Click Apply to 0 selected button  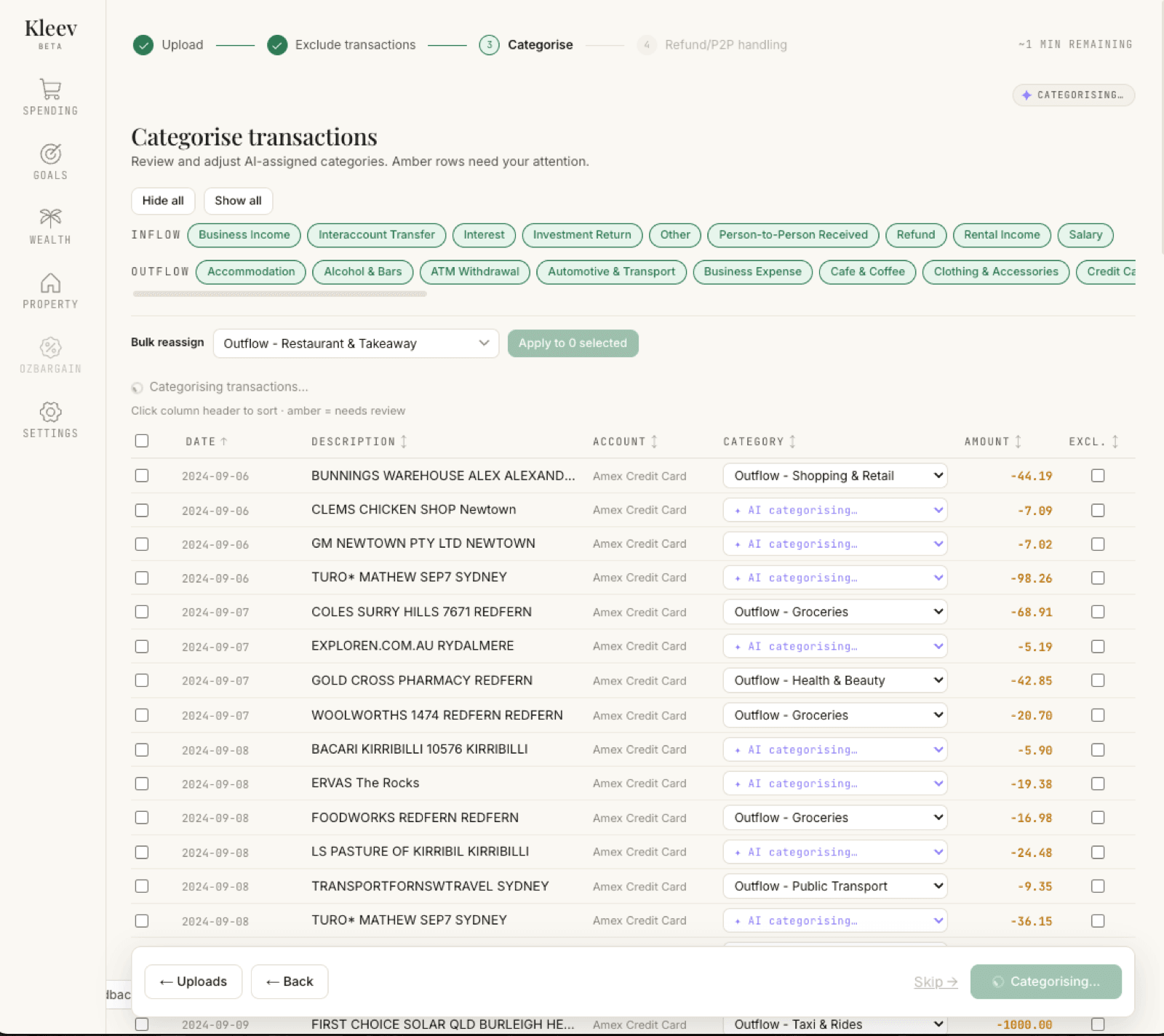[x=573, y=343]
